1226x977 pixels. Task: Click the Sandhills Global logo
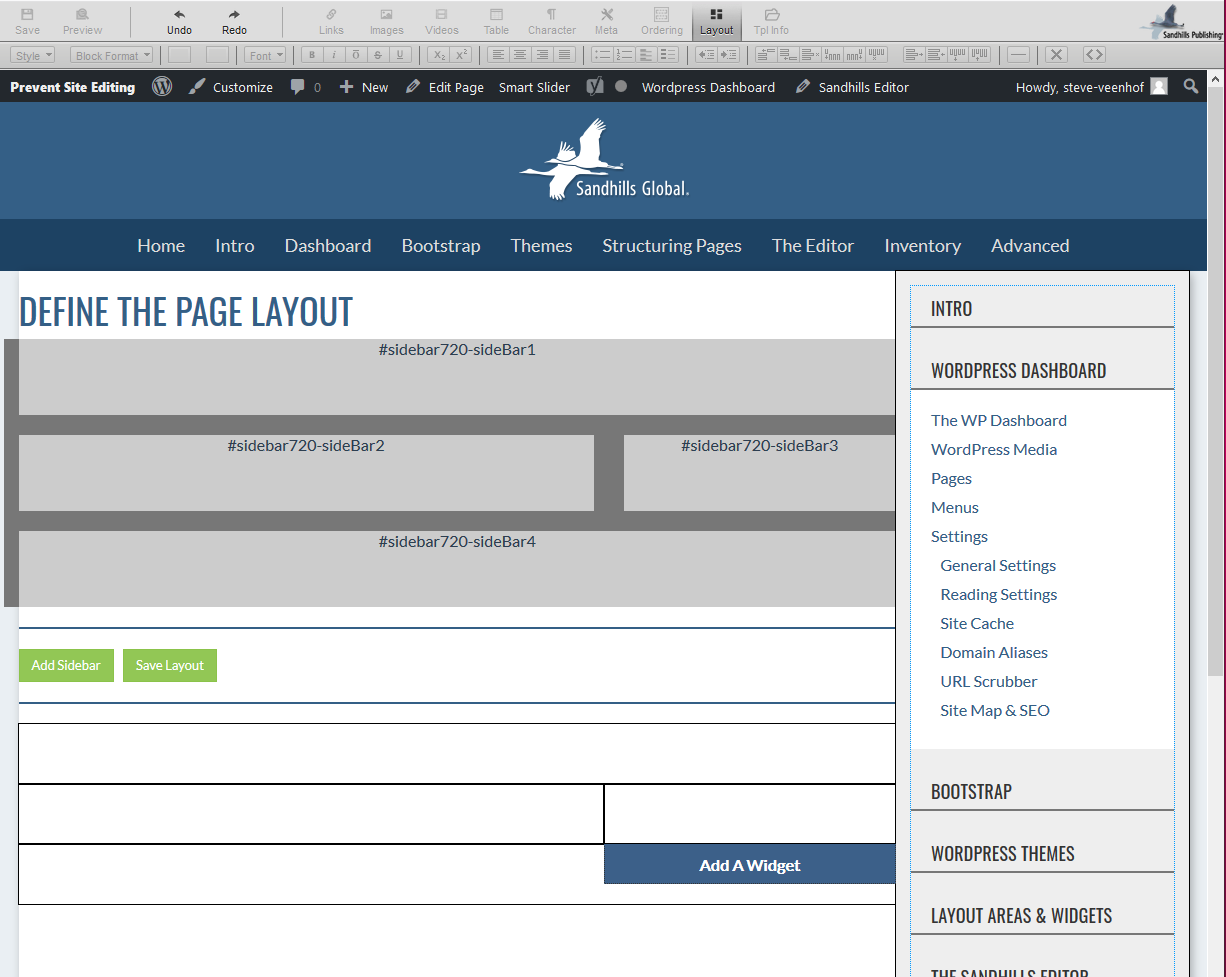(x=603, y=160)
